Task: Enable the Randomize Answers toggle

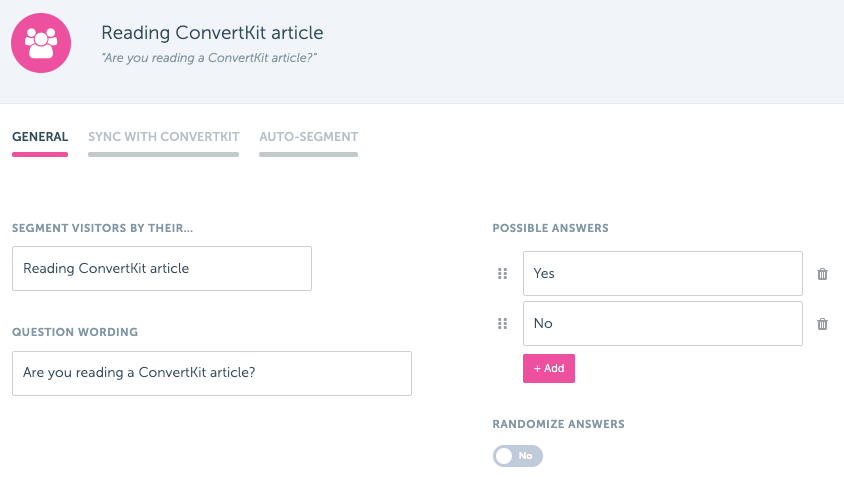Action: coord(517,456)
